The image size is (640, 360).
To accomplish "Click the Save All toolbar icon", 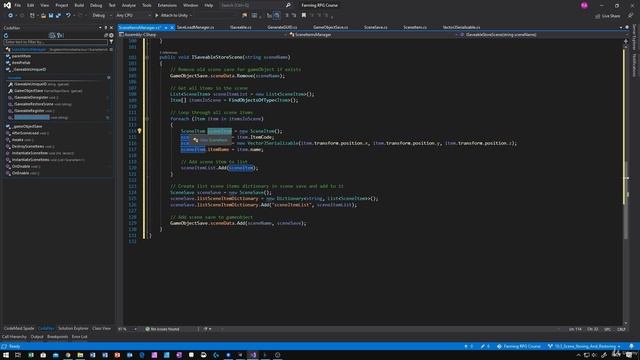I will (x=58, y=16).
